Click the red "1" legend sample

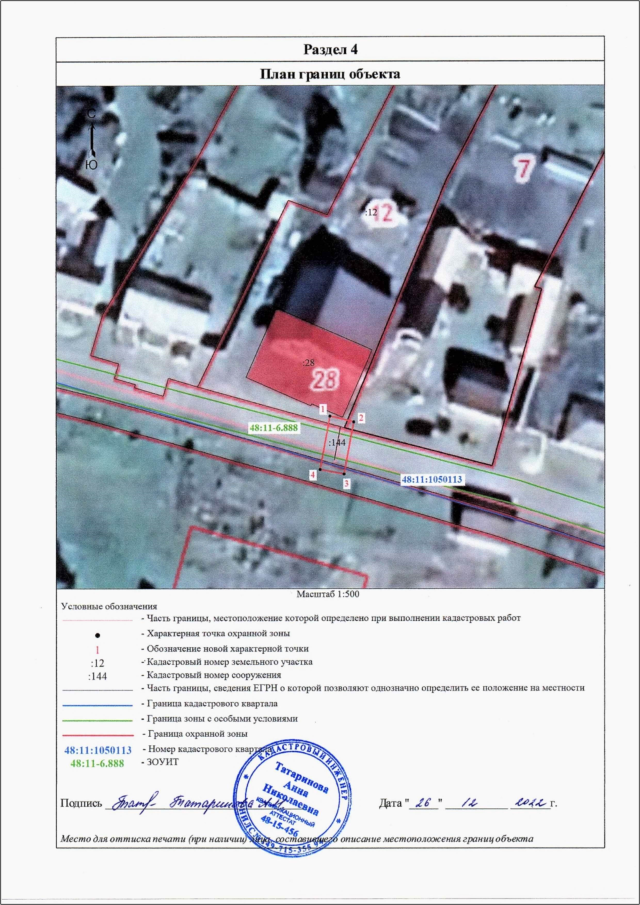(x=98, y=648)
